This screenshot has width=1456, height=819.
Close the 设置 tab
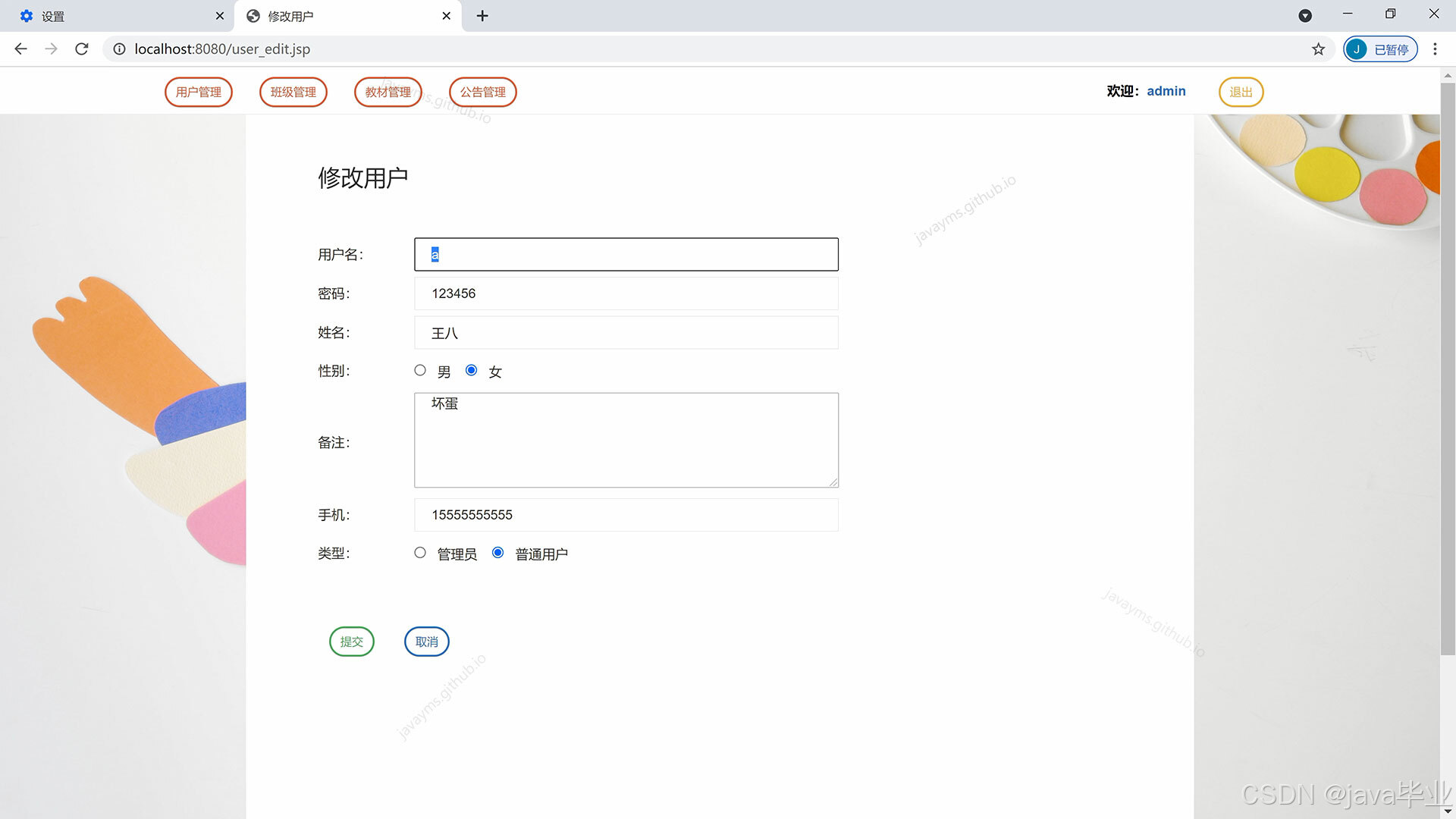220,16
